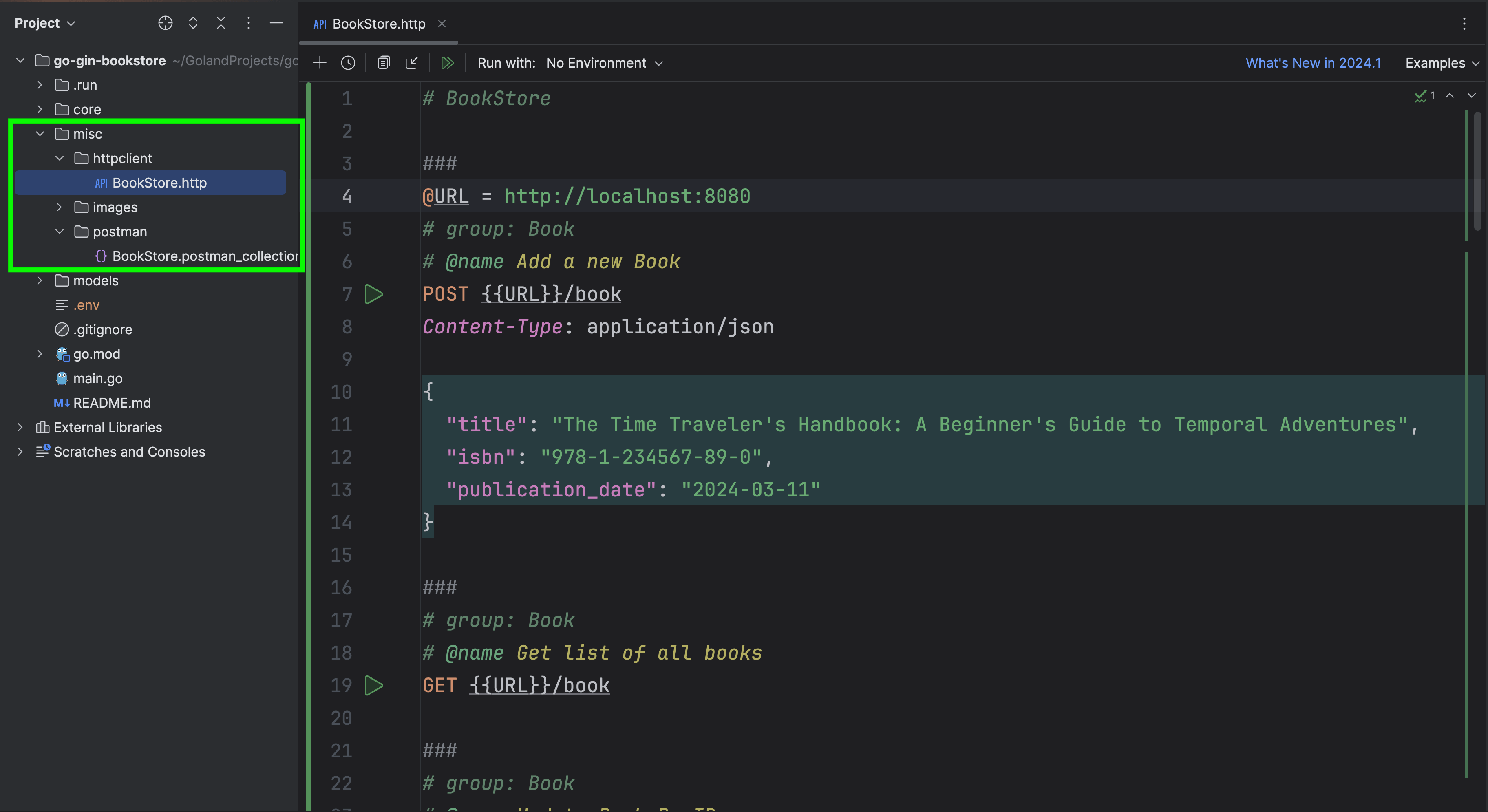Open the request history clock icon
The height and width of the screenshot is (812, 1488).
click(348, 62)
